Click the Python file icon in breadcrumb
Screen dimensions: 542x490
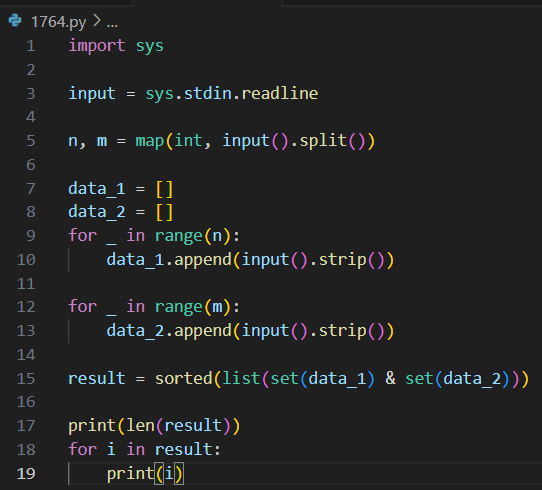(x=15, y=20)
